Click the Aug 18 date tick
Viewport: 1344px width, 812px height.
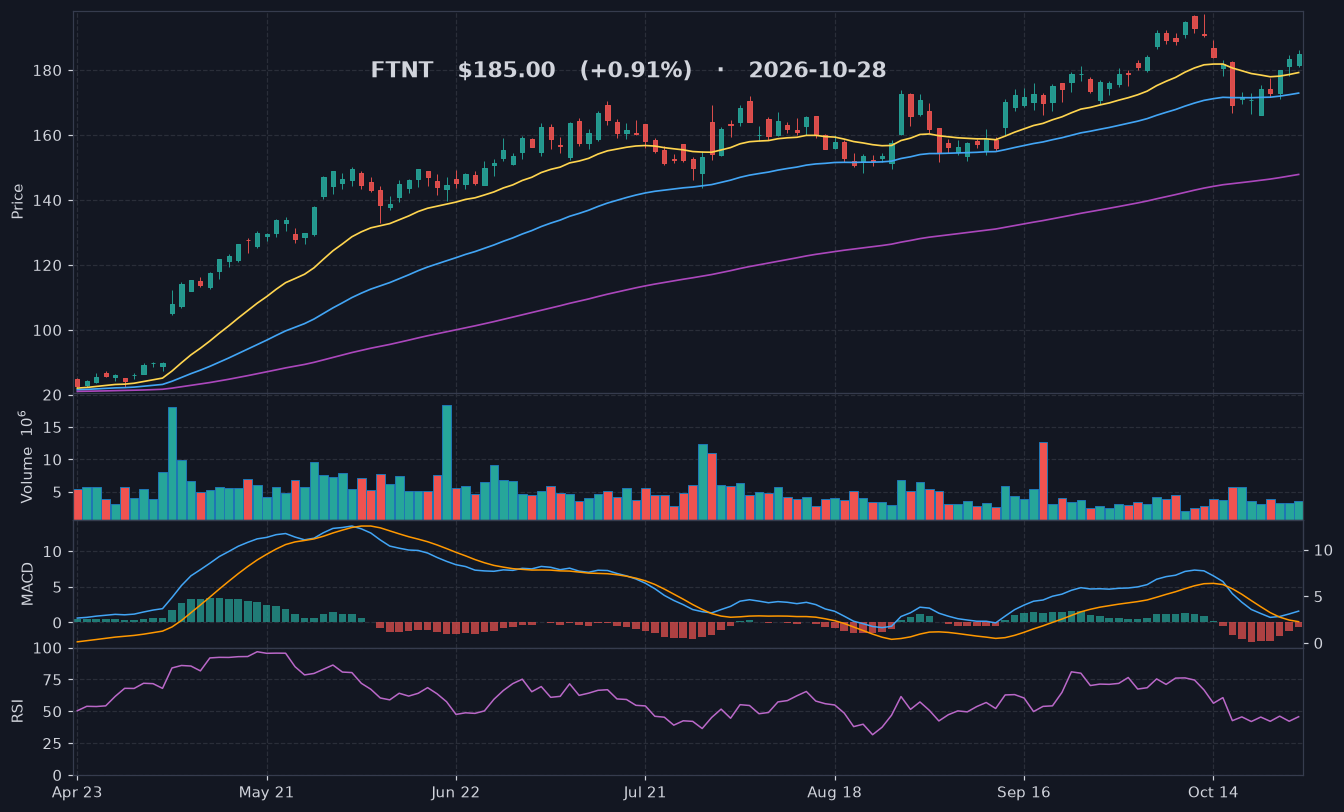tap(834, 792)
